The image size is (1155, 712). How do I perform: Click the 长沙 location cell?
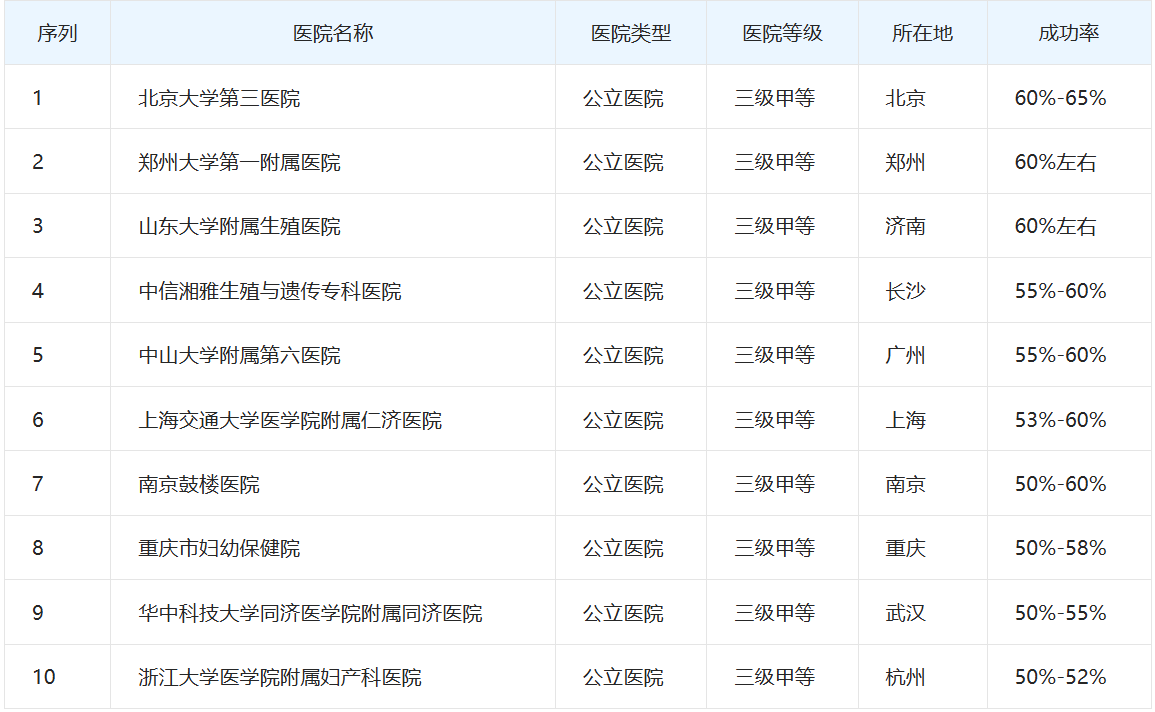pos(905,291)
